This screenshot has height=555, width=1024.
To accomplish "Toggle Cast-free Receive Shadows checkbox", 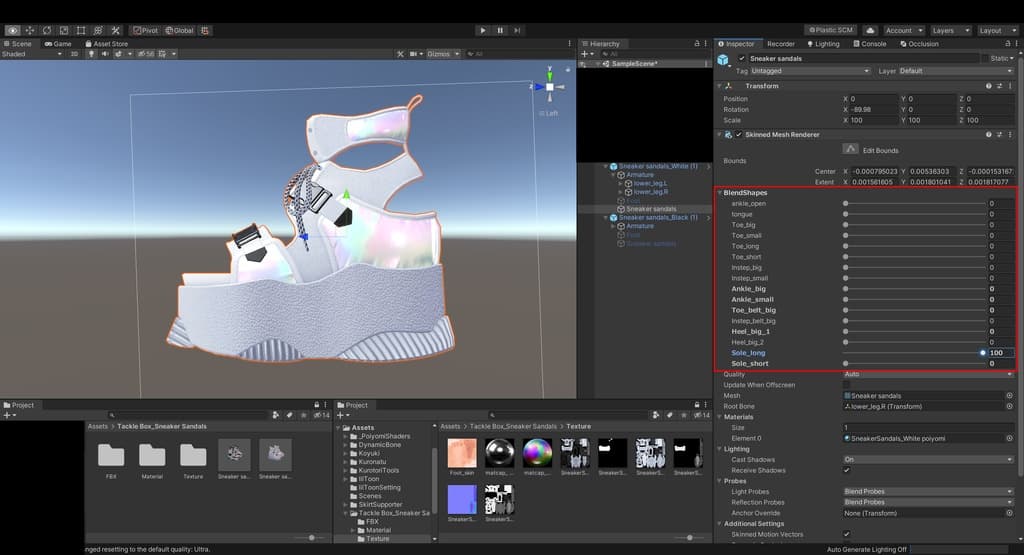I will point(847,471).
